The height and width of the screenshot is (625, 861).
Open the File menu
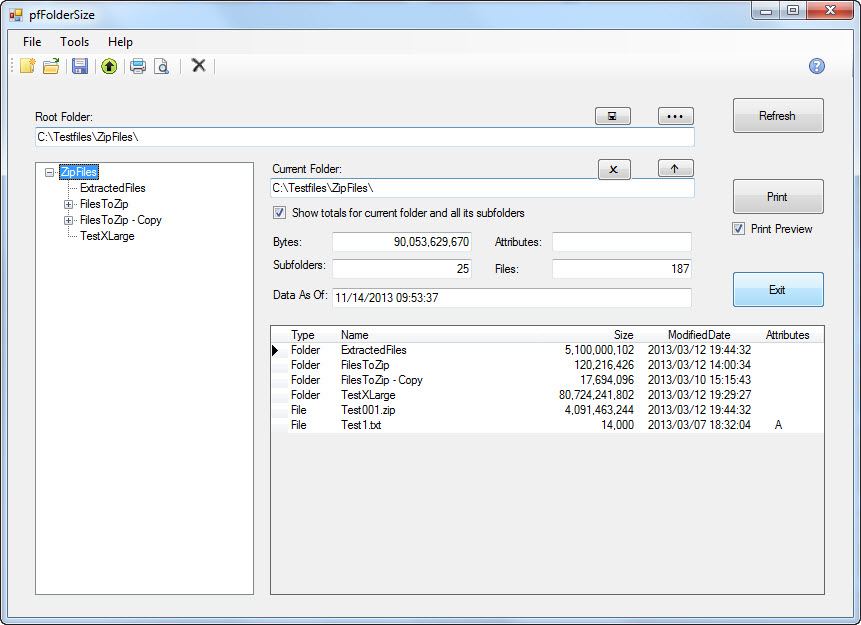tap(32, 42)
